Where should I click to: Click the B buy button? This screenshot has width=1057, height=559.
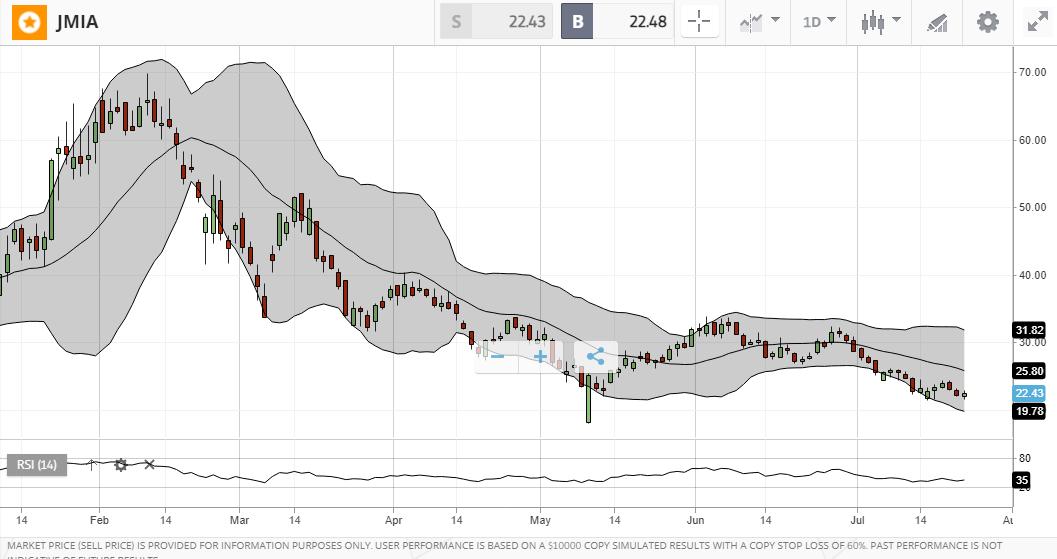pos(577,22)
